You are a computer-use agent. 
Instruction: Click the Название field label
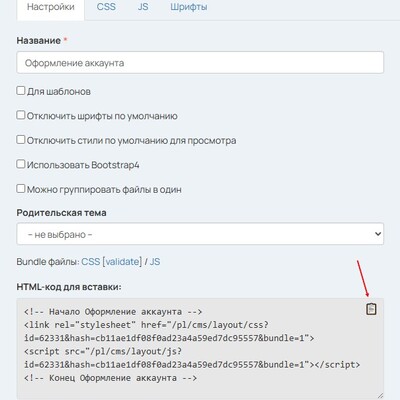pyautogui.click(x=39, y=41)
